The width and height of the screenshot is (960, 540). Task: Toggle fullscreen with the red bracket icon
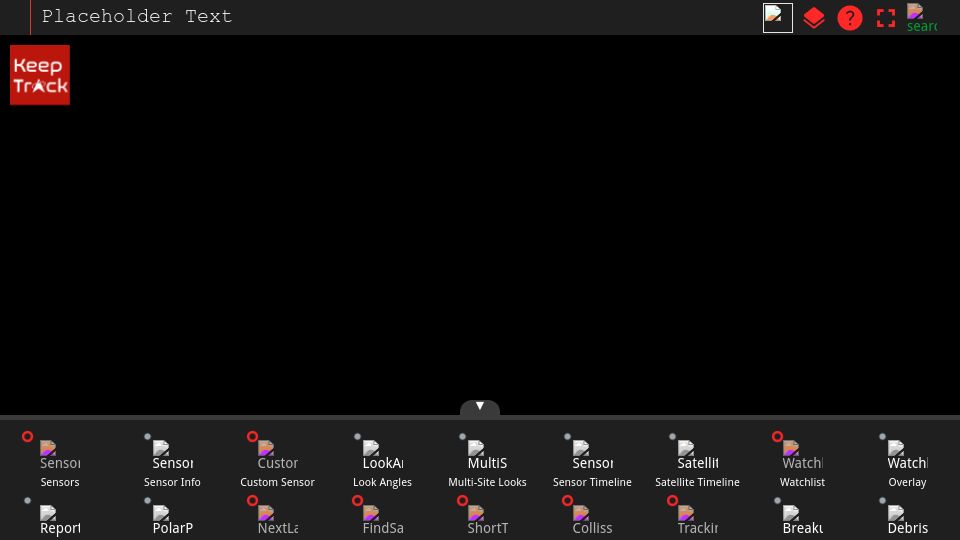click(x=886, y=18)
